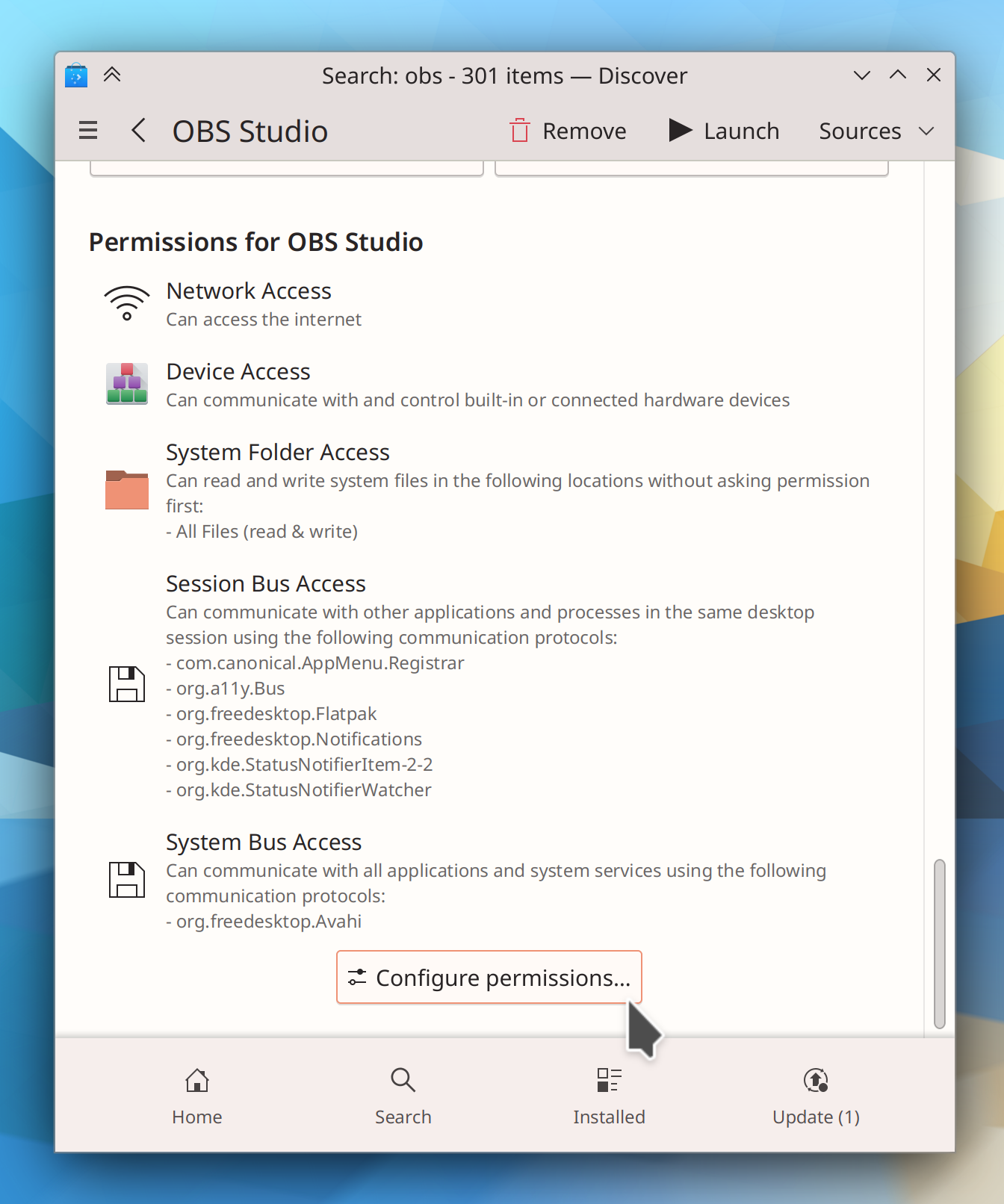Click the org.kde.StatusNotifierItem-2-2 entry
Screen dimensions: 1004x1204
coord(300,764)
